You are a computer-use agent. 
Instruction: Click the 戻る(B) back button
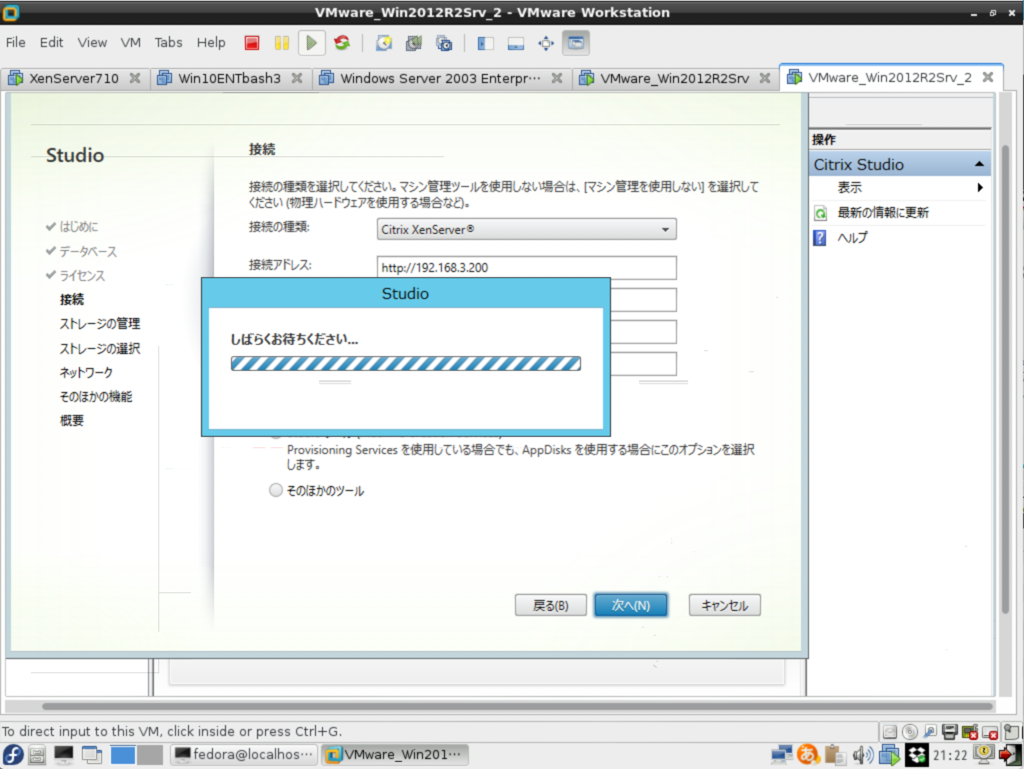pyautogui.click(x=551, y=605)
